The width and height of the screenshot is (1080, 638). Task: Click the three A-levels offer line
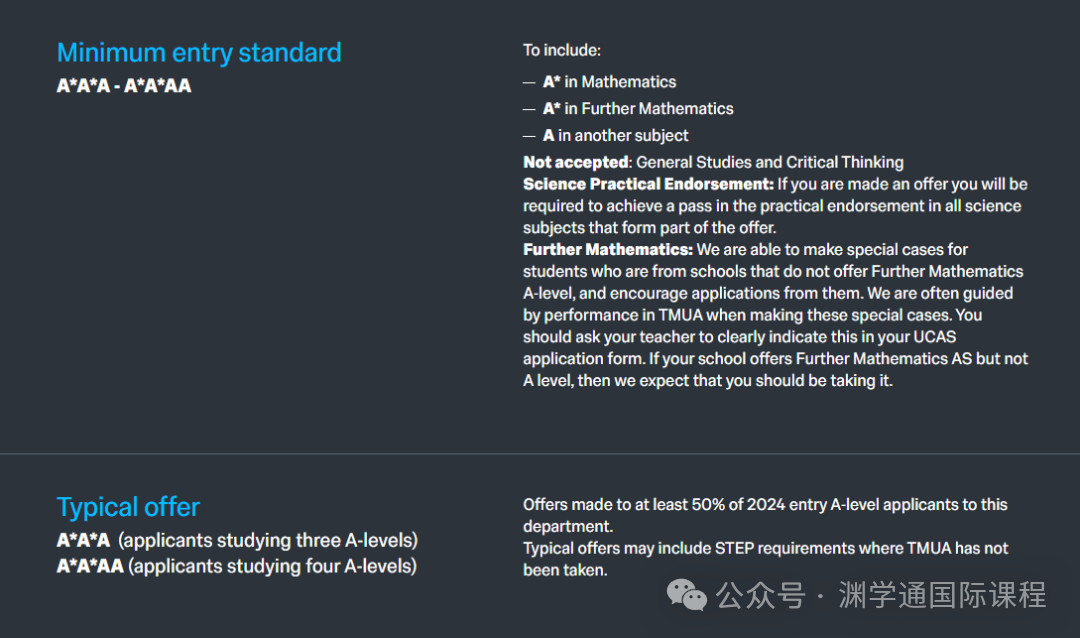click(x=237, y=541)
